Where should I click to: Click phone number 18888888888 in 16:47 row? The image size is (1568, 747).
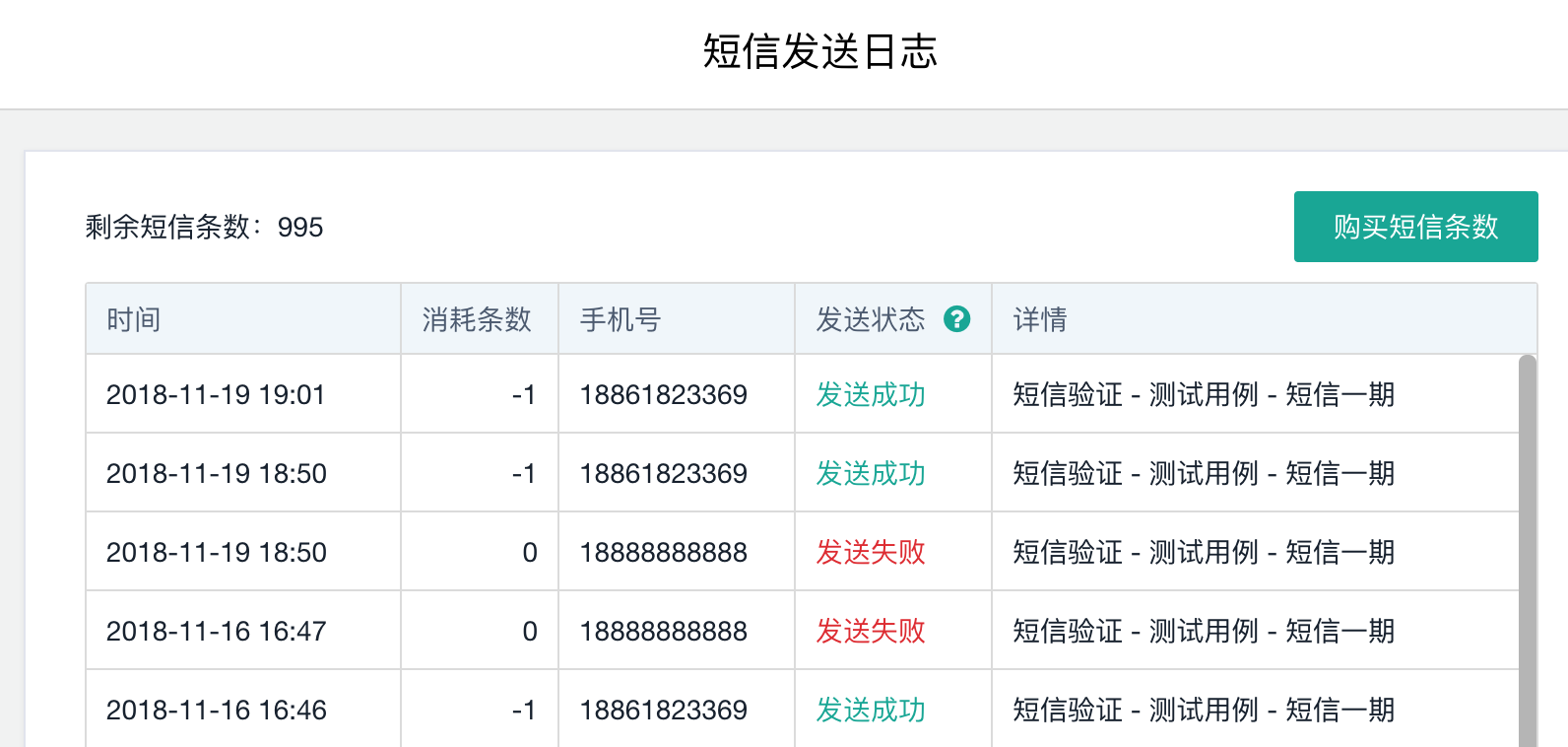pyautogui.click(x=663, y=631)
